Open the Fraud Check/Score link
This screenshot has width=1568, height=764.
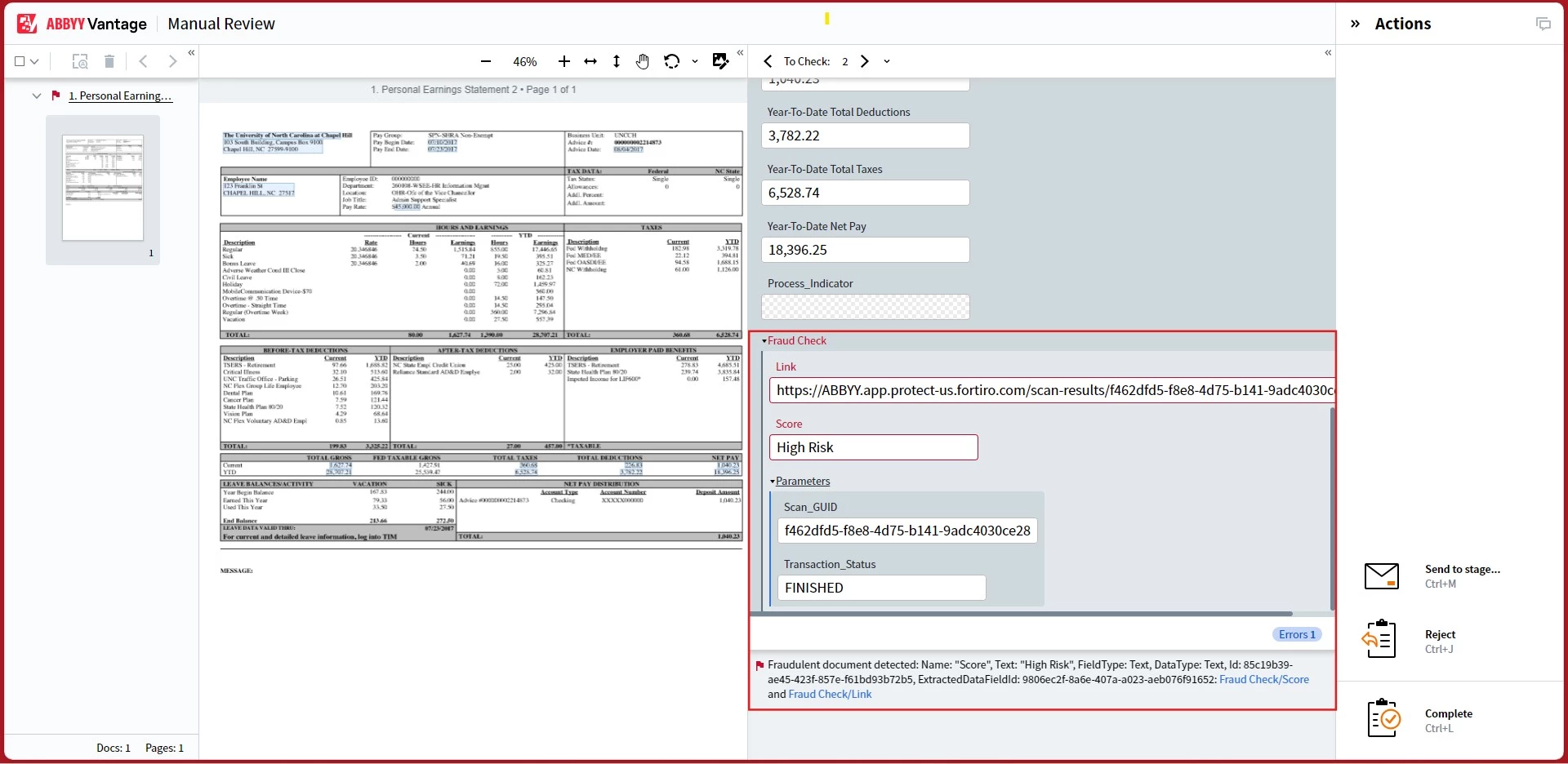point(1264,679)
